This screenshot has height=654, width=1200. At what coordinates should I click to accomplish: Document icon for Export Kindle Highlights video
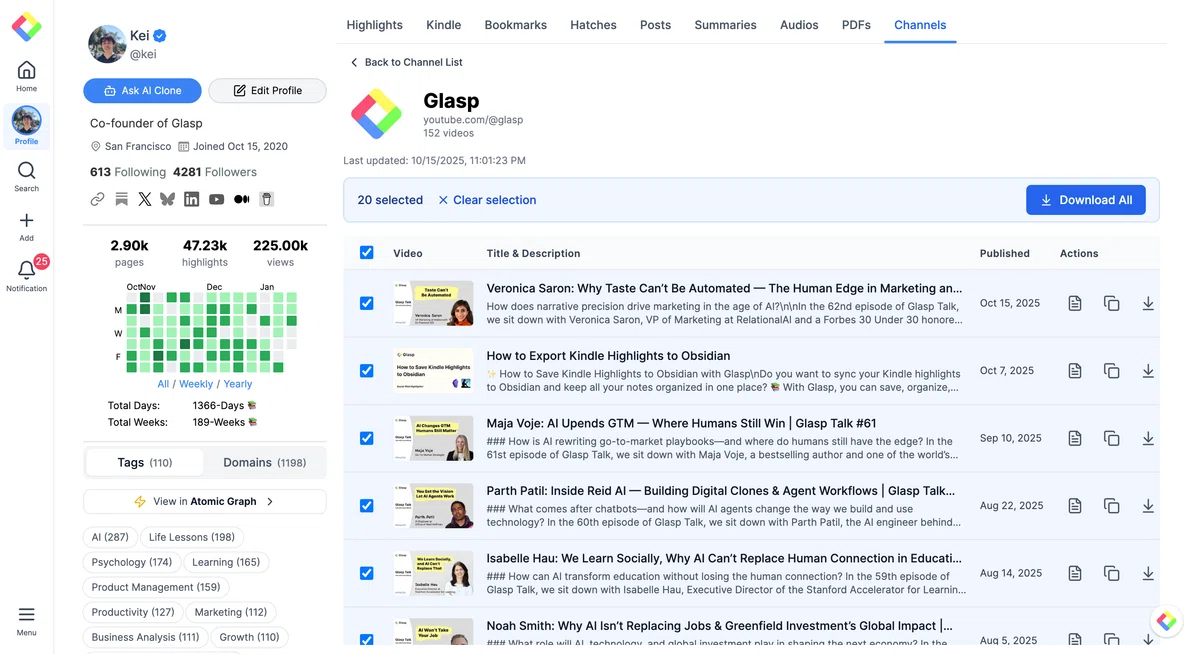1075,371
